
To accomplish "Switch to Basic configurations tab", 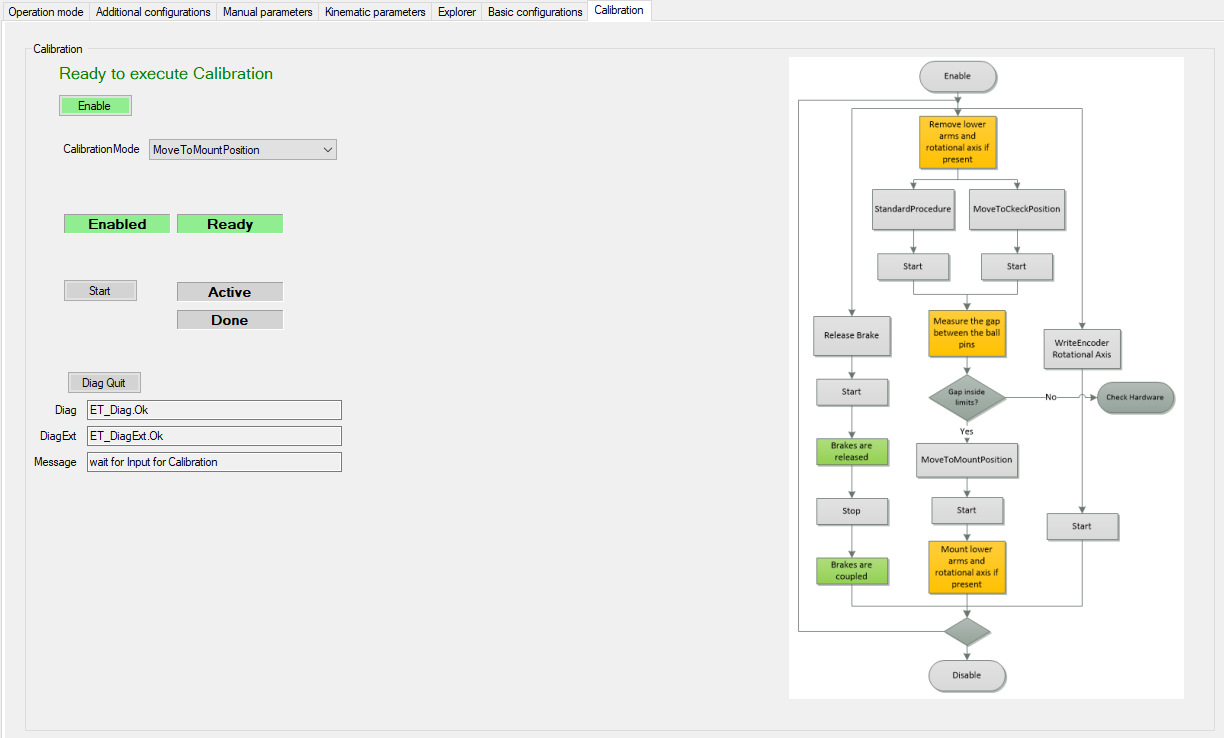I will [x=535, y=12].
